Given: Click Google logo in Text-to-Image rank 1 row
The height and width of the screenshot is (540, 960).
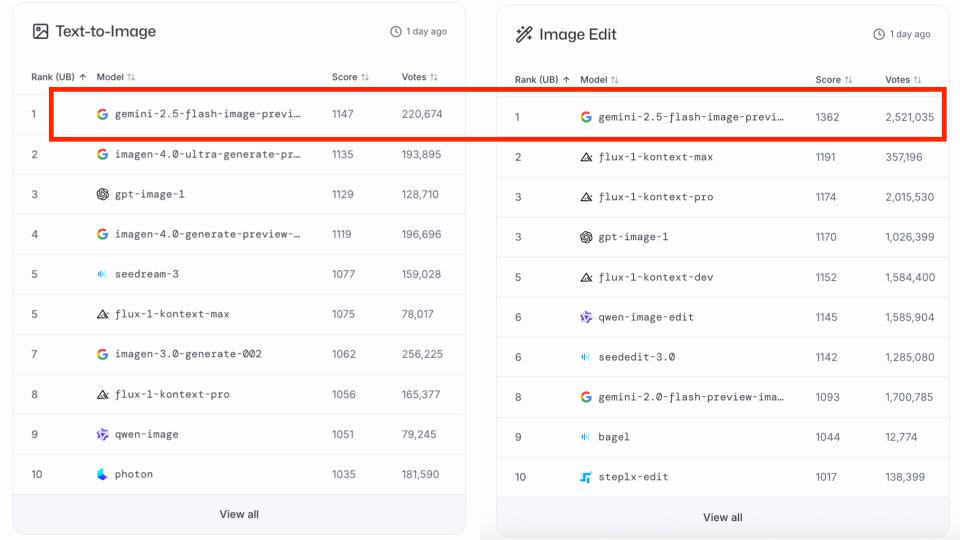Looking at the screenshot, I should click(102, 114).
